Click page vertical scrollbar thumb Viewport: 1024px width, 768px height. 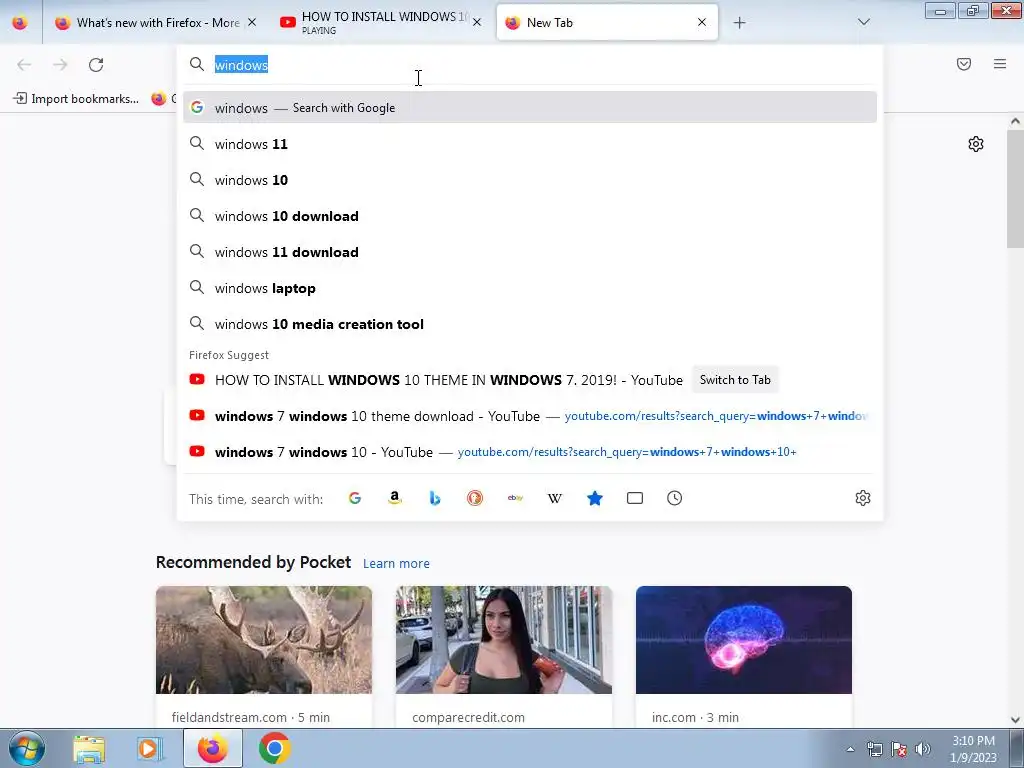pyautogui.click(x=1015, y=189)
